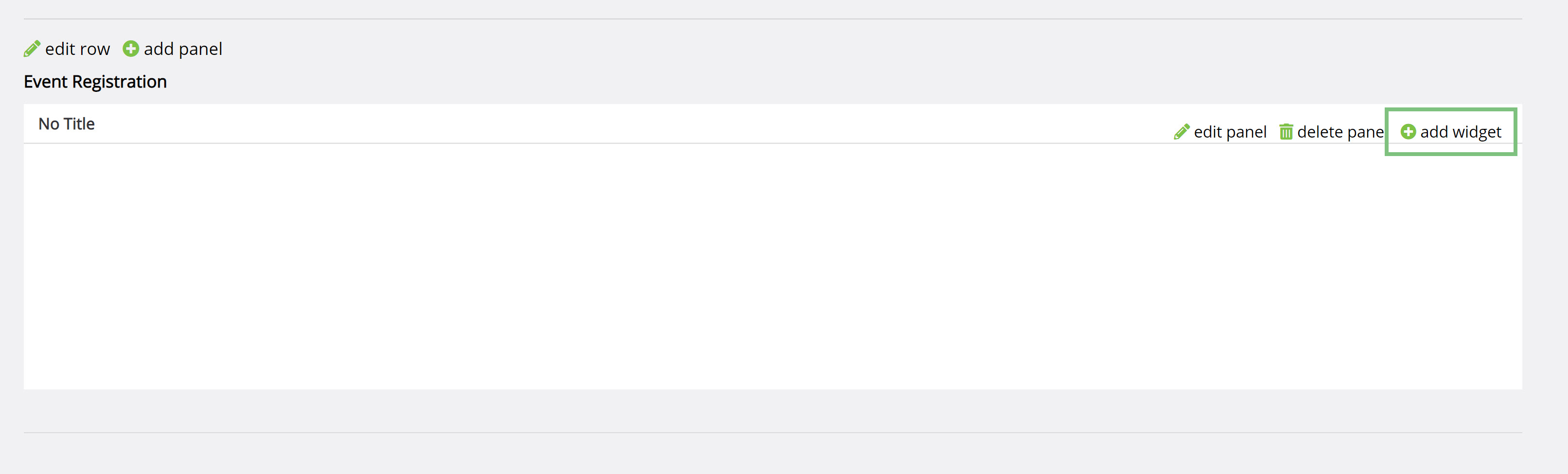Click the green plus icon for add panel
Screen dimensions: 1568x474
[x=131, y=49]
